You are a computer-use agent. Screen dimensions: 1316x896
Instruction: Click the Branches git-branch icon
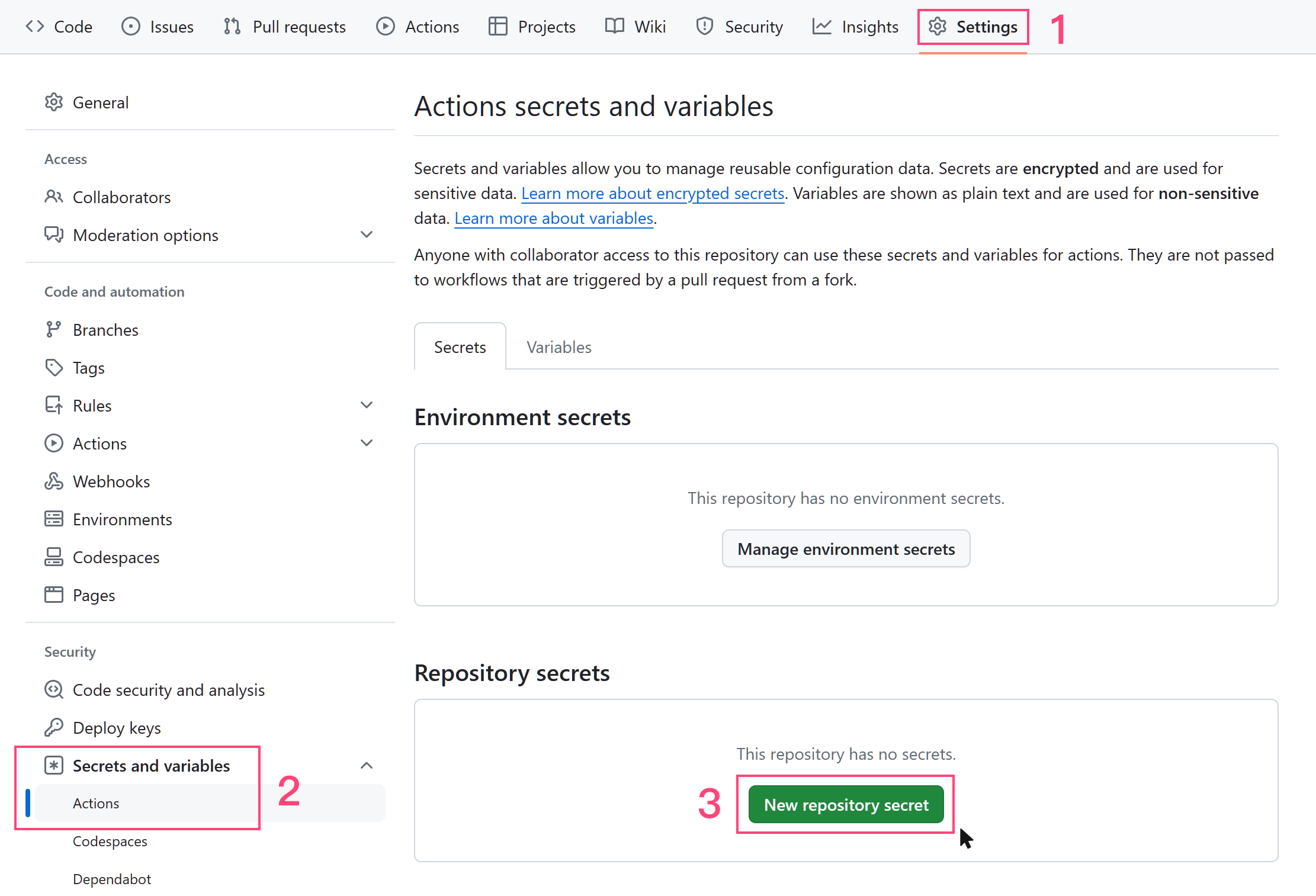pos(53,329)
